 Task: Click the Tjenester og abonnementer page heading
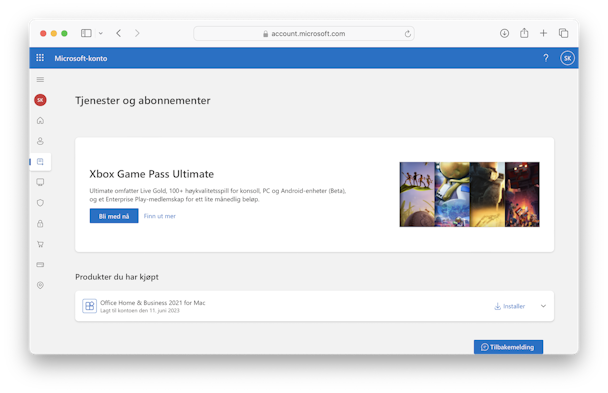[143, 101]
